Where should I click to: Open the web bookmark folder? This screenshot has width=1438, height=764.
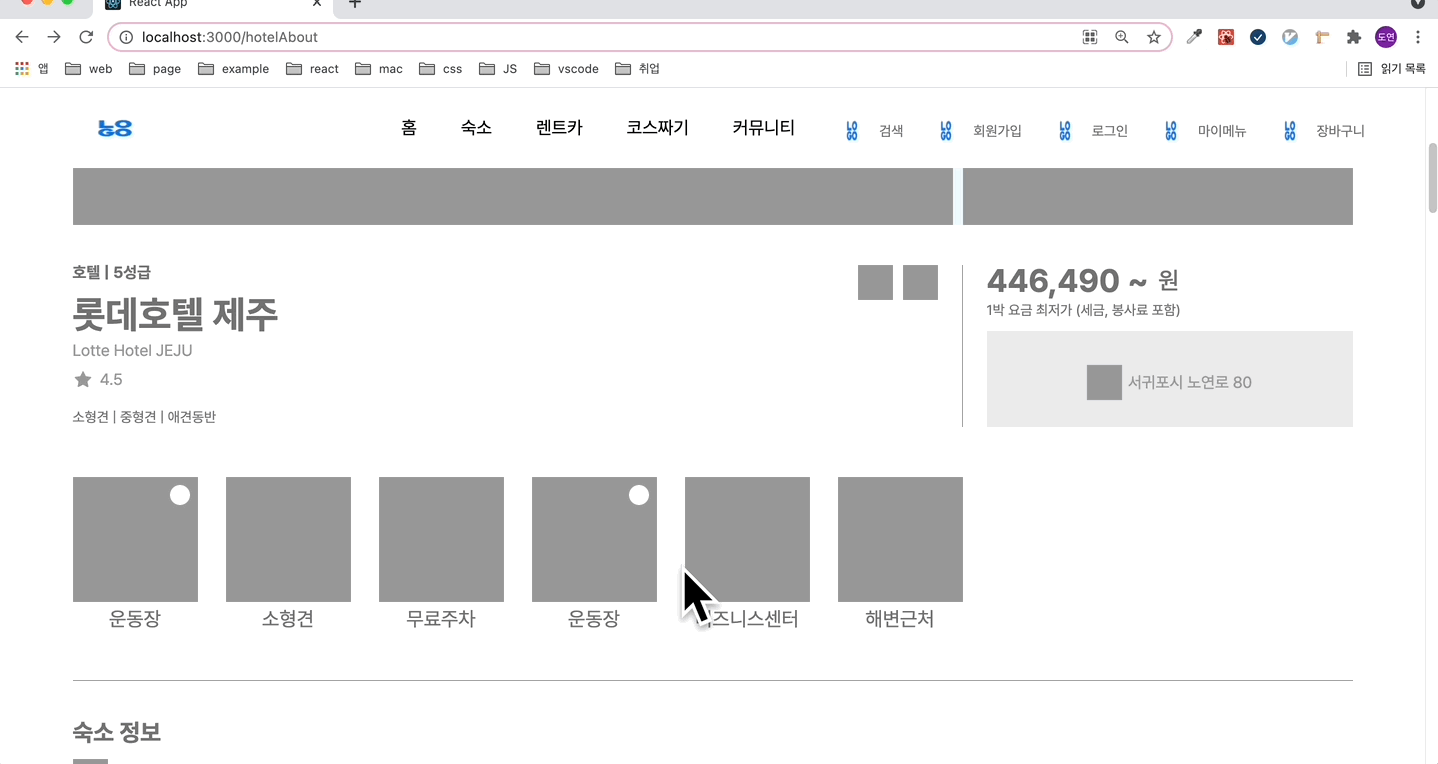click(88, 69)
